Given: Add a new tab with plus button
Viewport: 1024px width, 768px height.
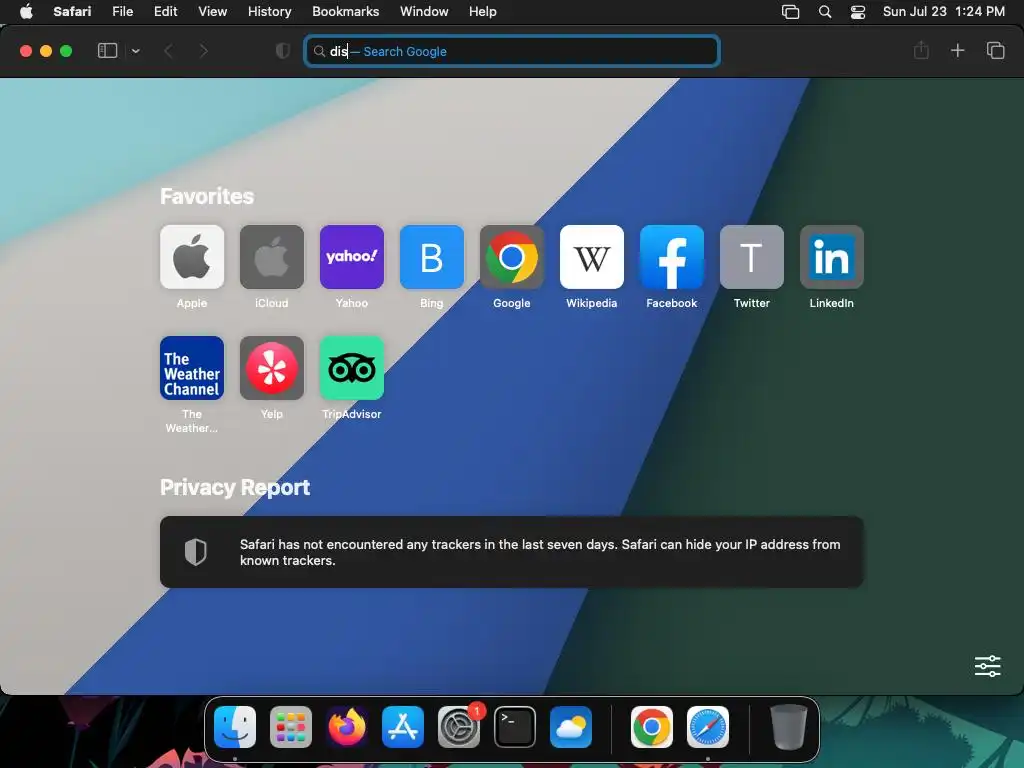Looking at the screenshot, I should (957, 50).
